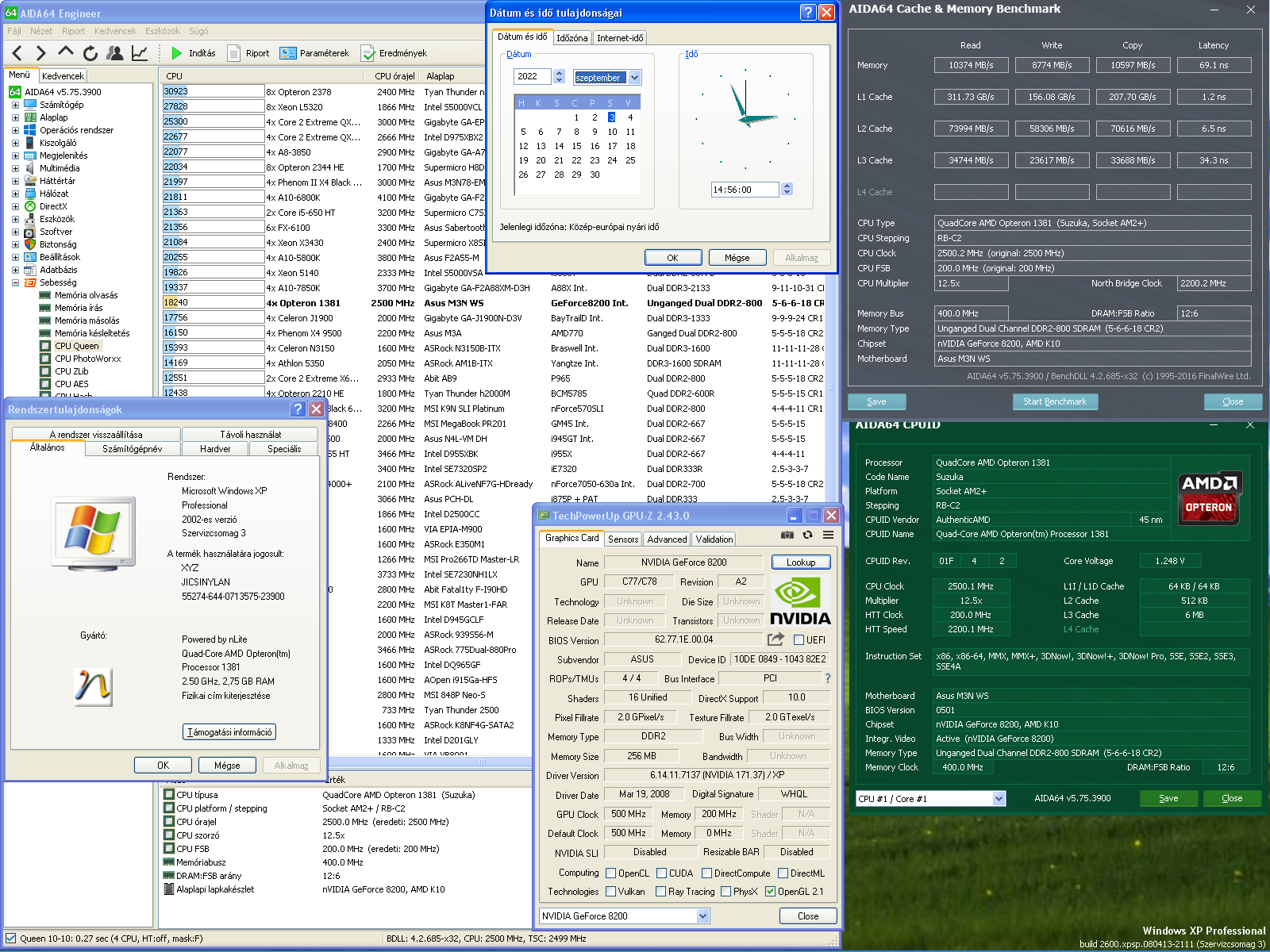Select the CPU Queen tree item
This screenshot has width=1270, height=952.
(x=77, y=346)
